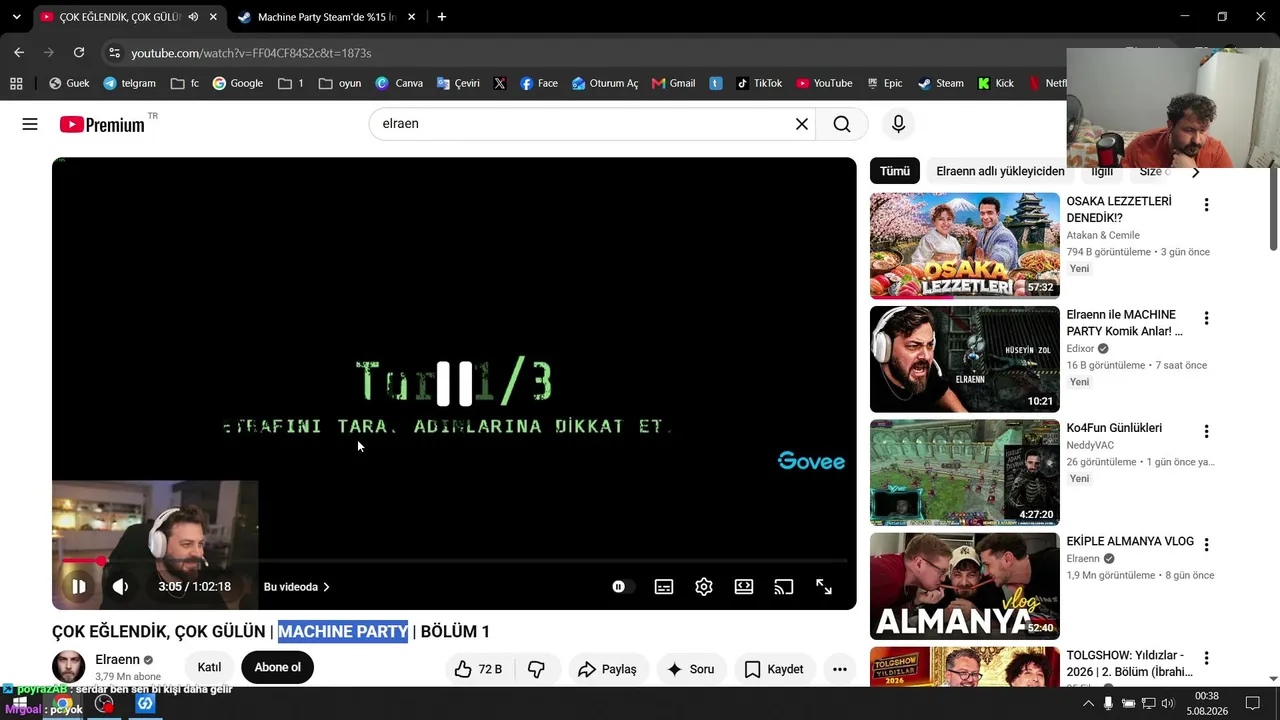Screen dimensions: 1280x720
Task: Open the Gmail bookmark
Action: click(x=673, y=83)
